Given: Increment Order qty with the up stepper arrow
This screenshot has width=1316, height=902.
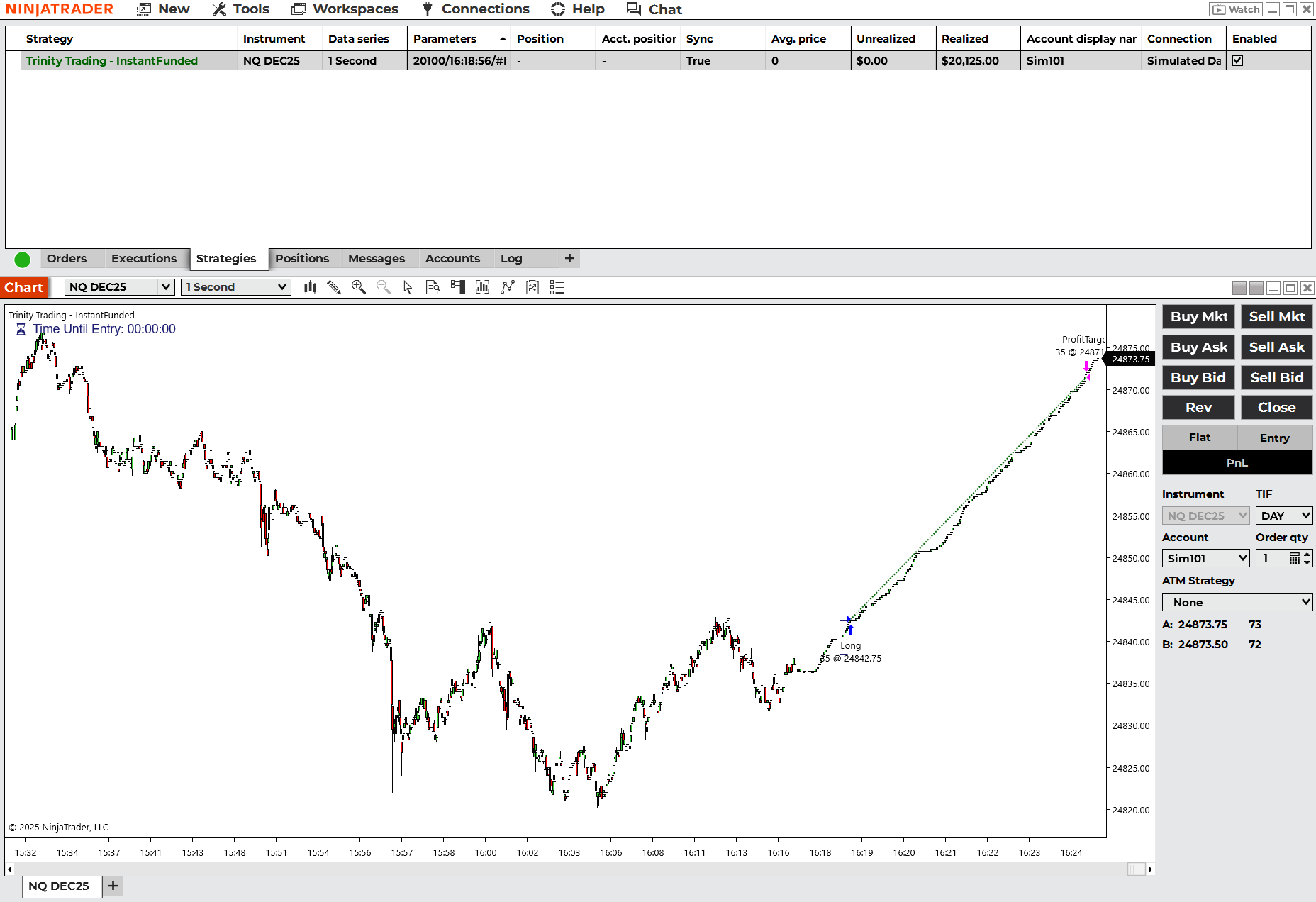Looking at the screenshot, I should pos(1307,554).
